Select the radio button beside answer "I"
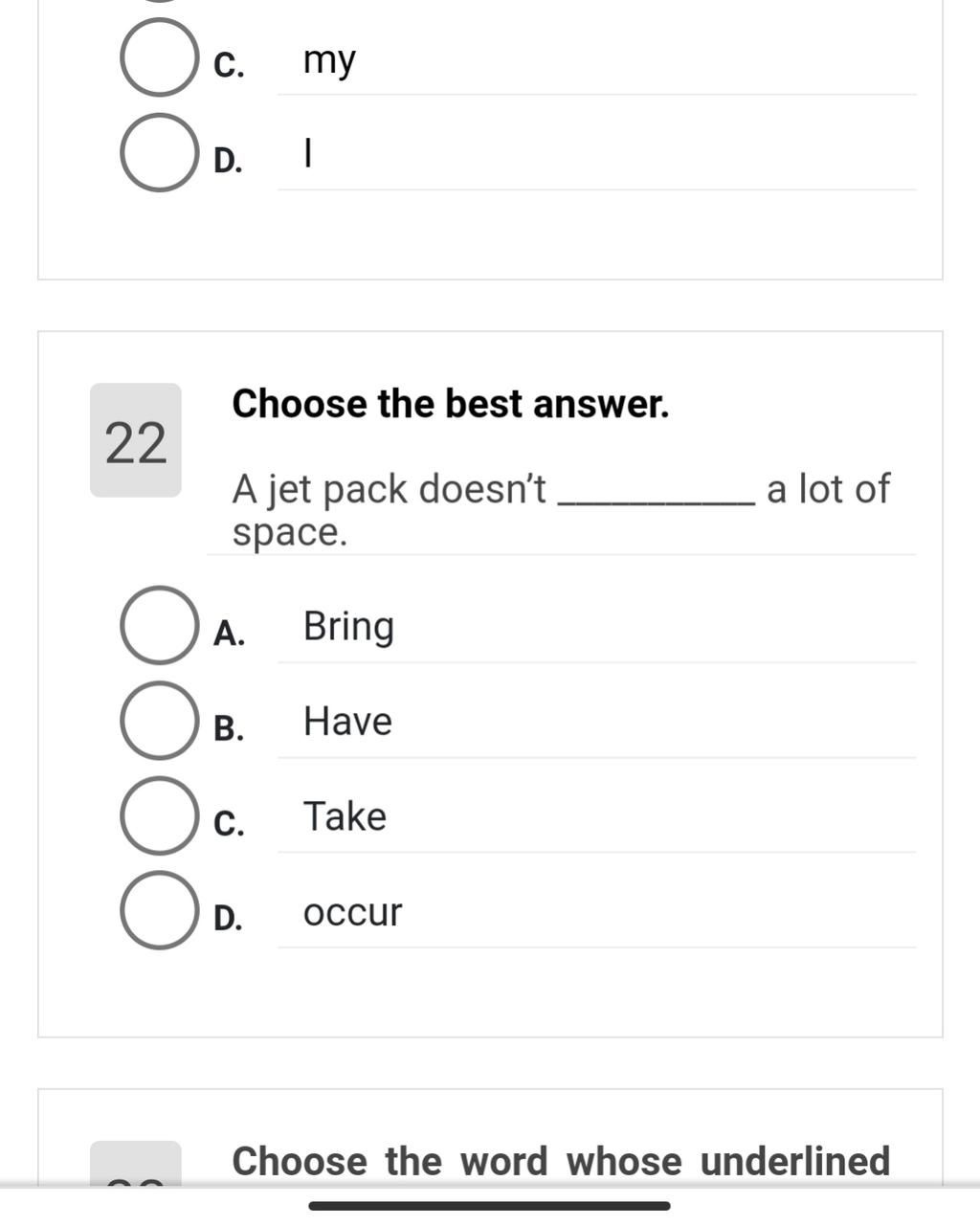The height and width of the screenshot is (1226, 980). pos(159,153)
